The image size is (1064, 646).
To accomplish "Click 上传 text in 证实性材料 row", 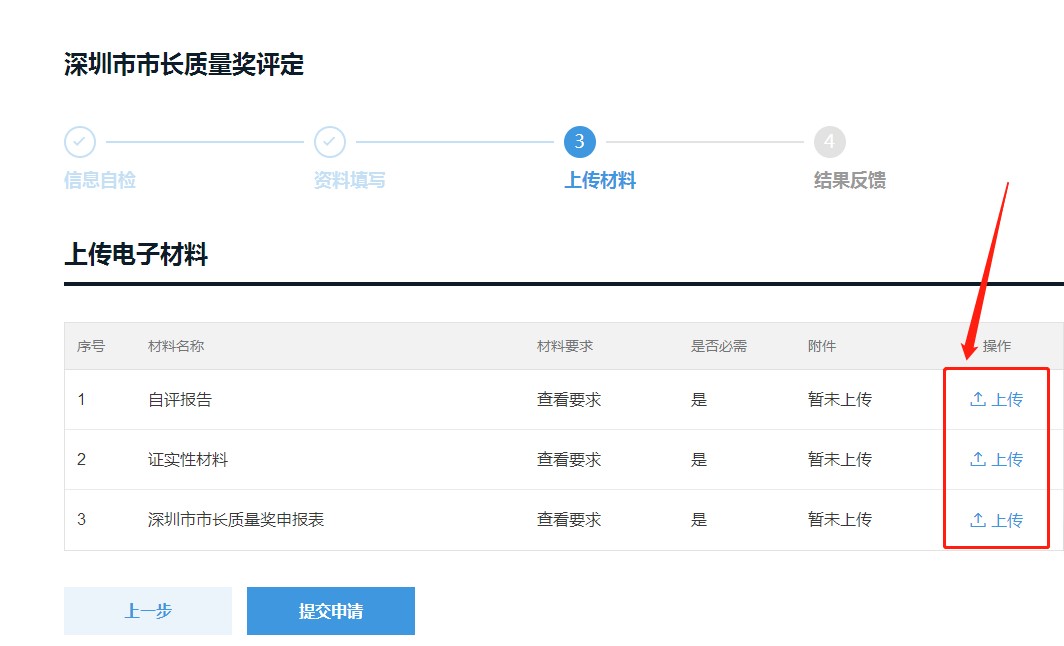I will pos(1007,459).
